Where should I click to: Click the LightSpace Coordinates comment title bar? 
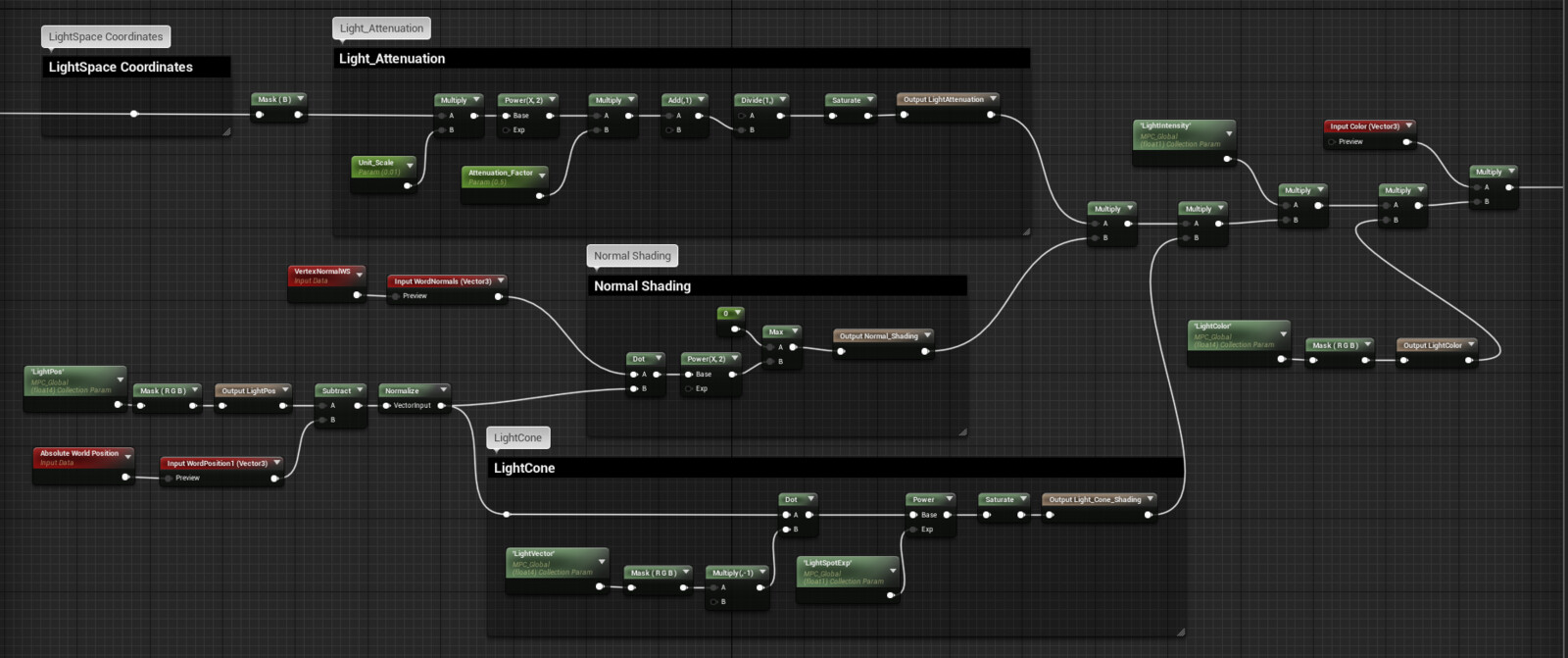(x=136, y=67)
